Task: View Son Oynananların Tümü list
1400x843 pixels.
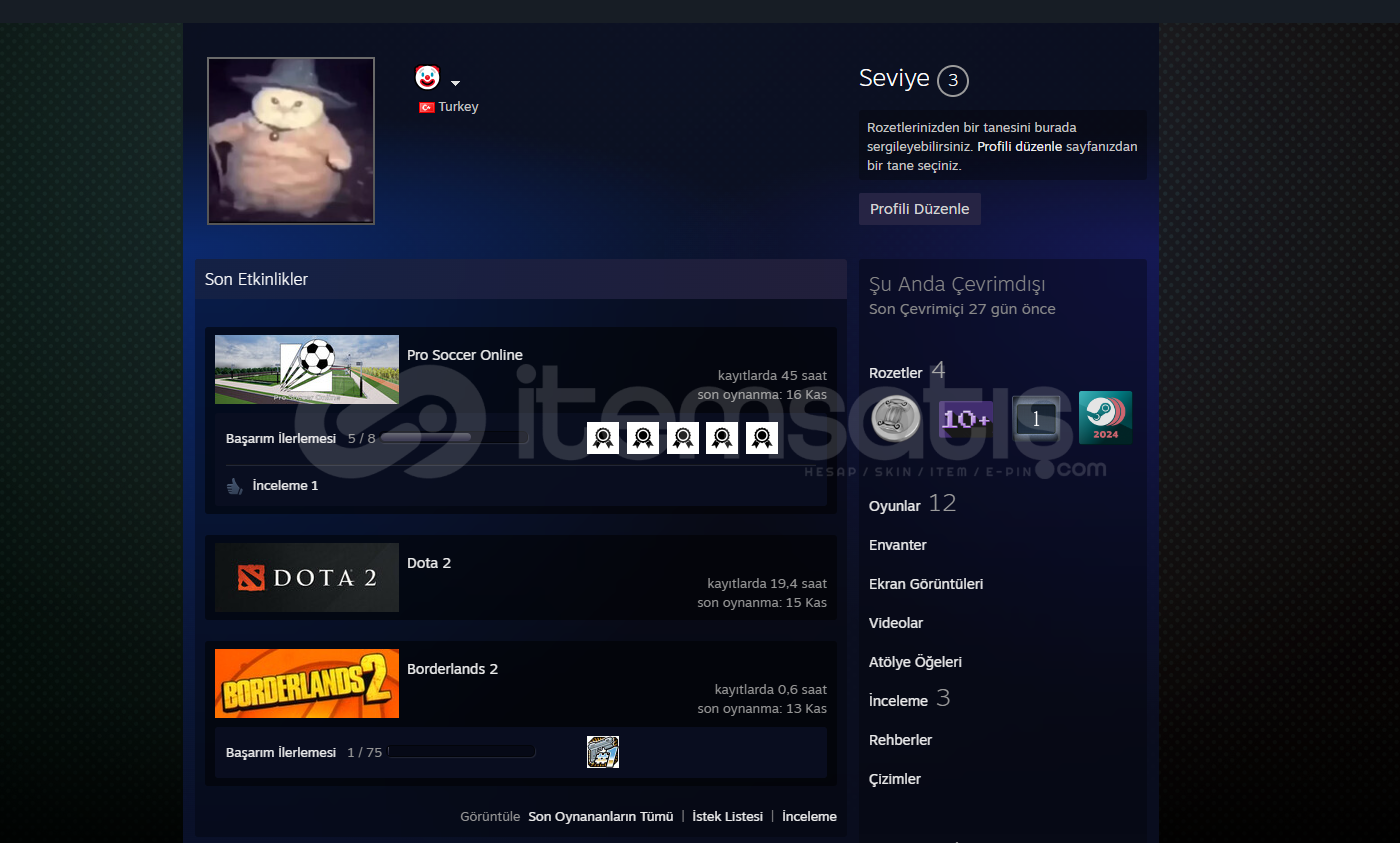Action: click(x=601, y=817)
